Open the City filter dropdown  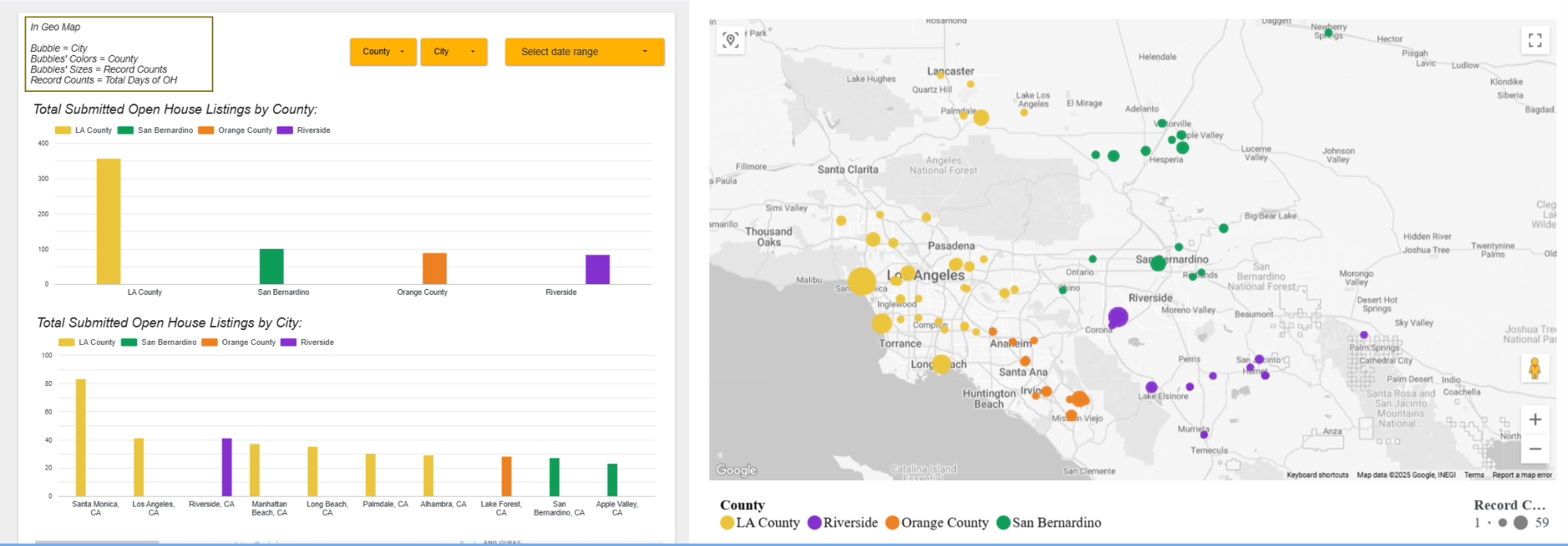pyautogui.click(x=454, y=52)
